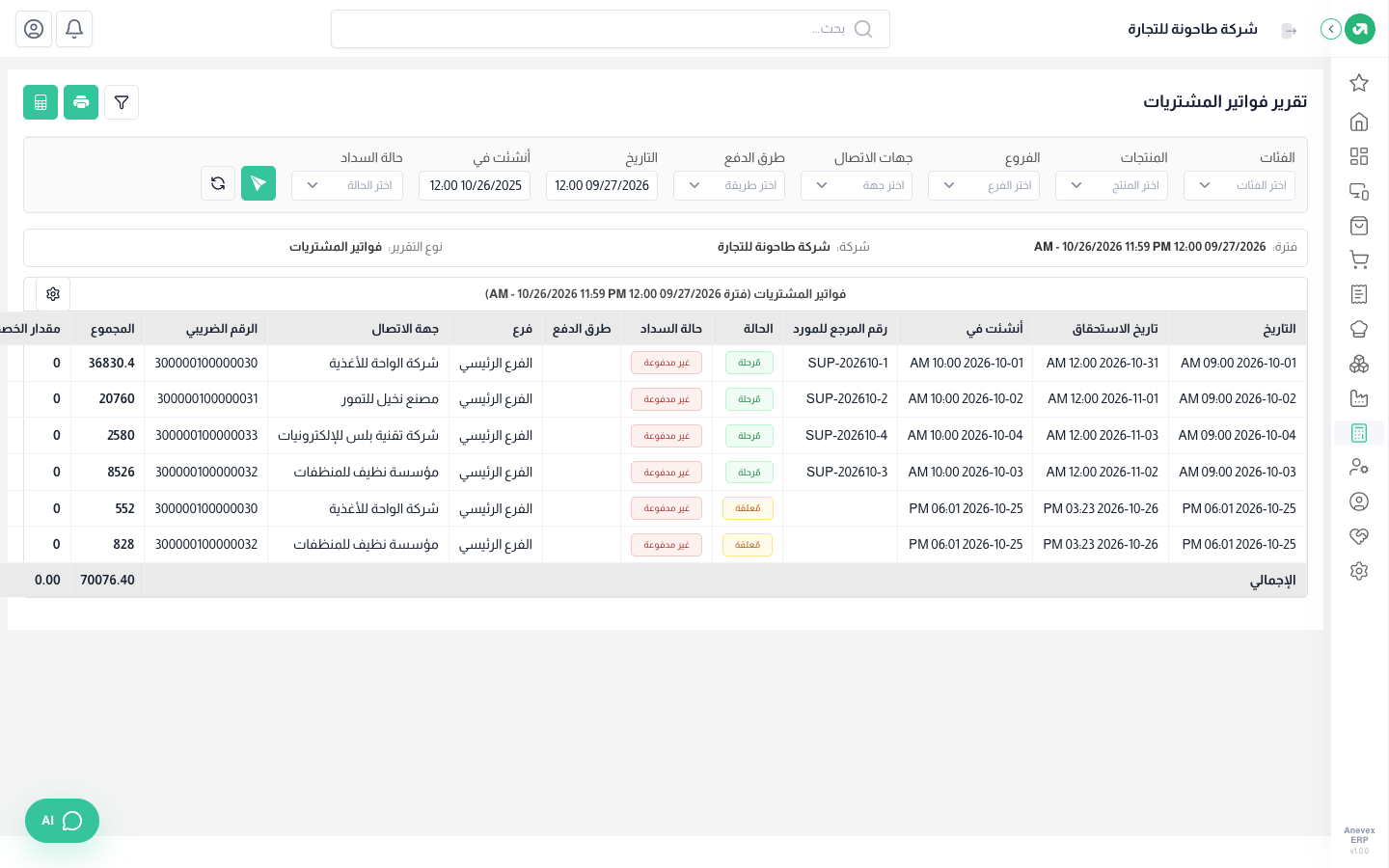Expand the الفئات categories dropdown
Screen dimensions: 1389x868
tap(1239, 185)
